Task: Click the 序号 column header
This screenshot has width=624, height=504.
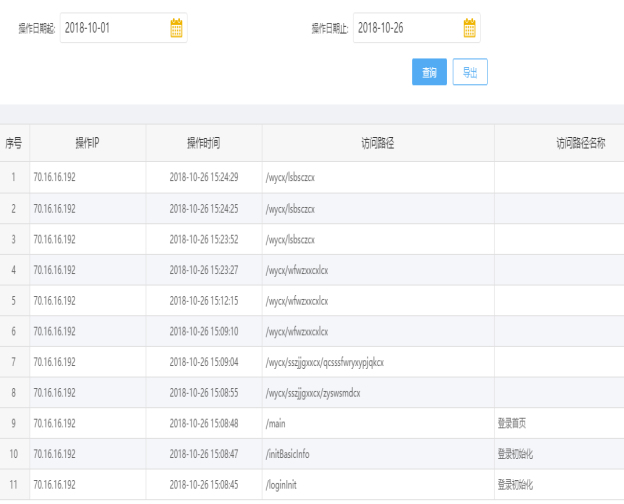Action: click(14, 143)
